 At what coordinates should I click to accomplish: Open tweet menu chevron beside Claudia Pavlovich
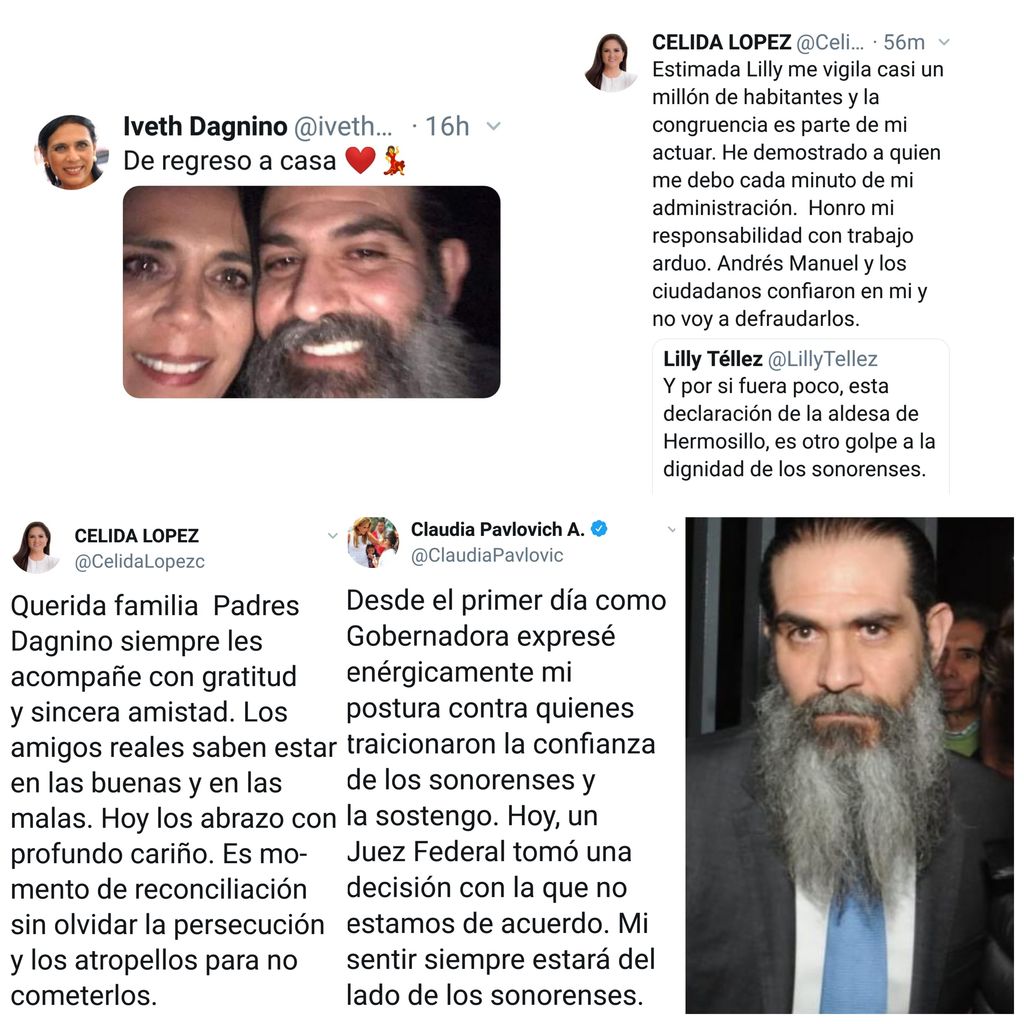click(x=671, y=530)
